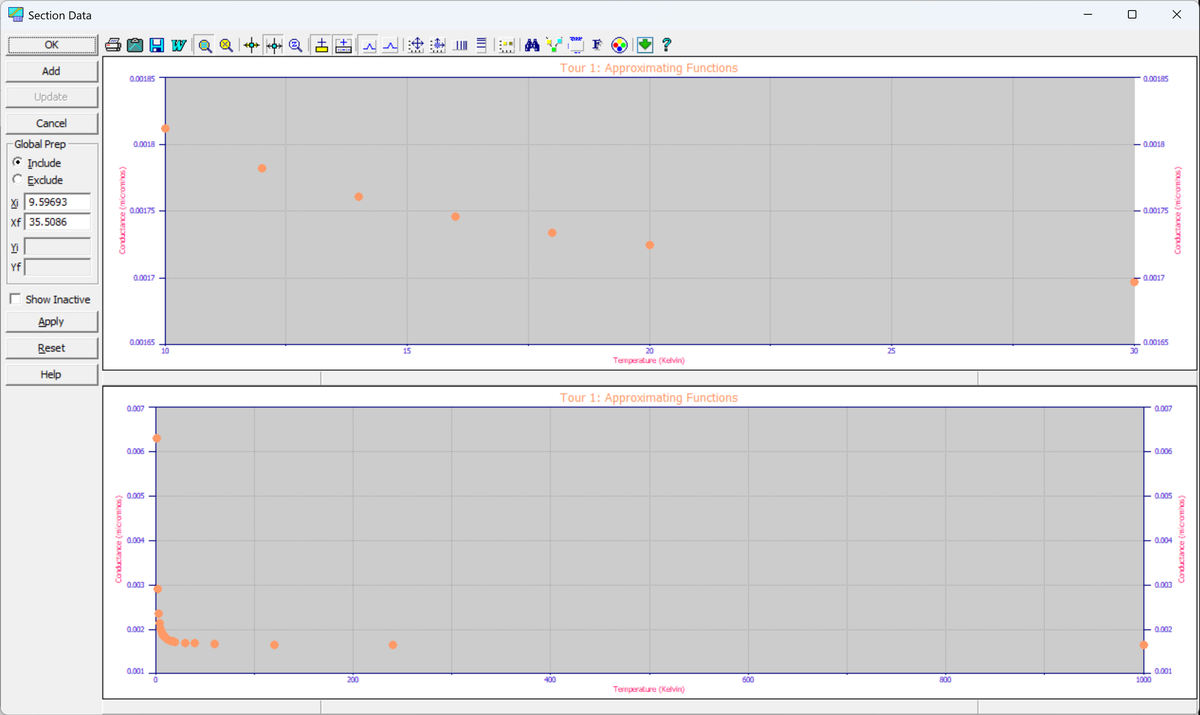Click the blue W Word export icon
The height and width of the screenshot is (715, 1200).
178,45
